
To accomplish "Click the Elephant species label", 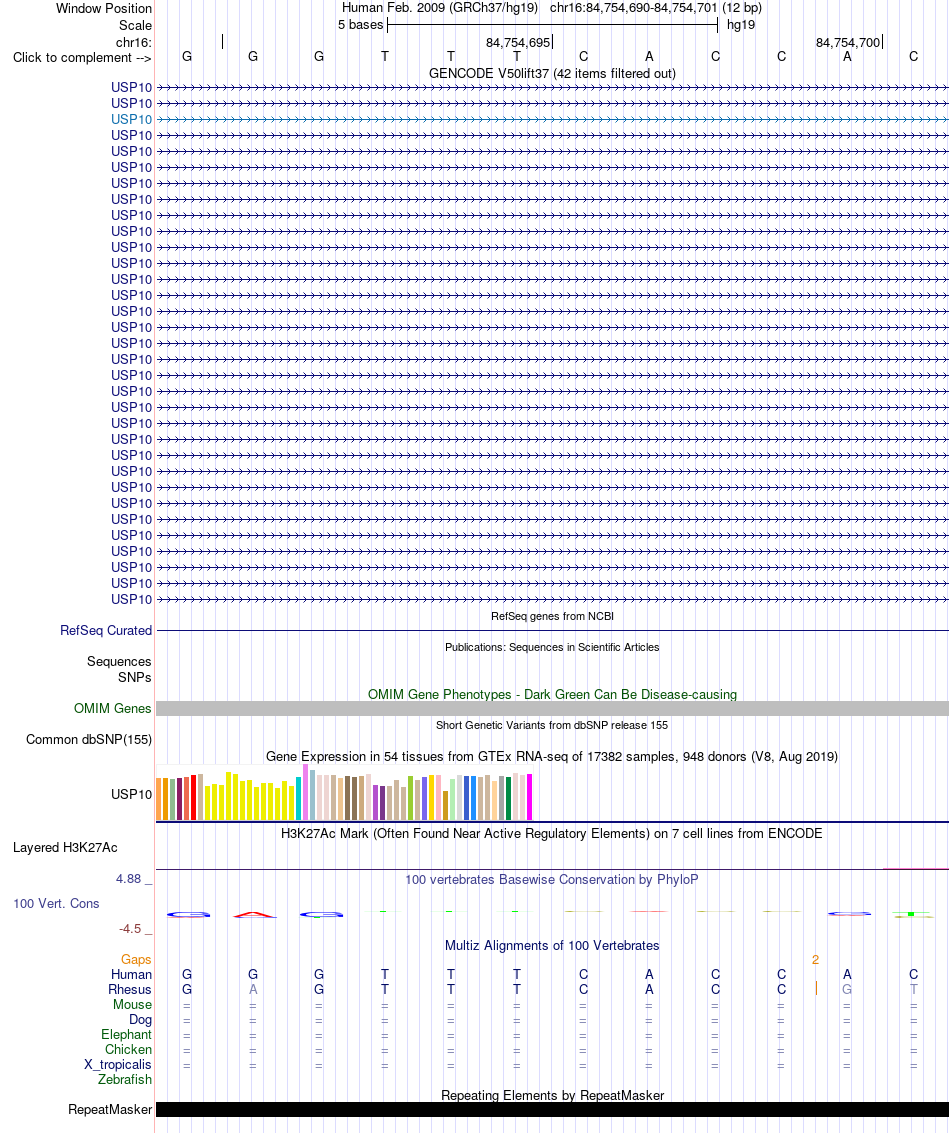I will tap(126, 1034).
